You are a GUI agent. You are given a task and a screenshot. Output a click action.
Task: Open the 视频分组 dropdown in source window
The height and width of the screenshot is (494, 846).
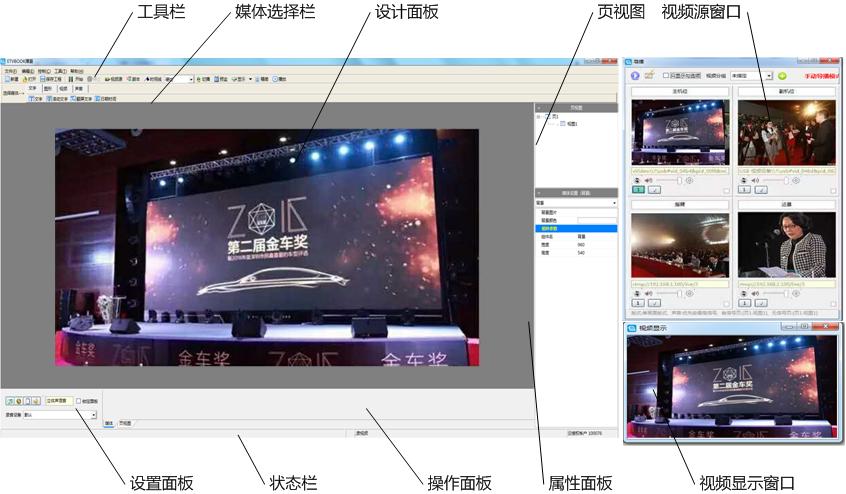click(769, 76)
